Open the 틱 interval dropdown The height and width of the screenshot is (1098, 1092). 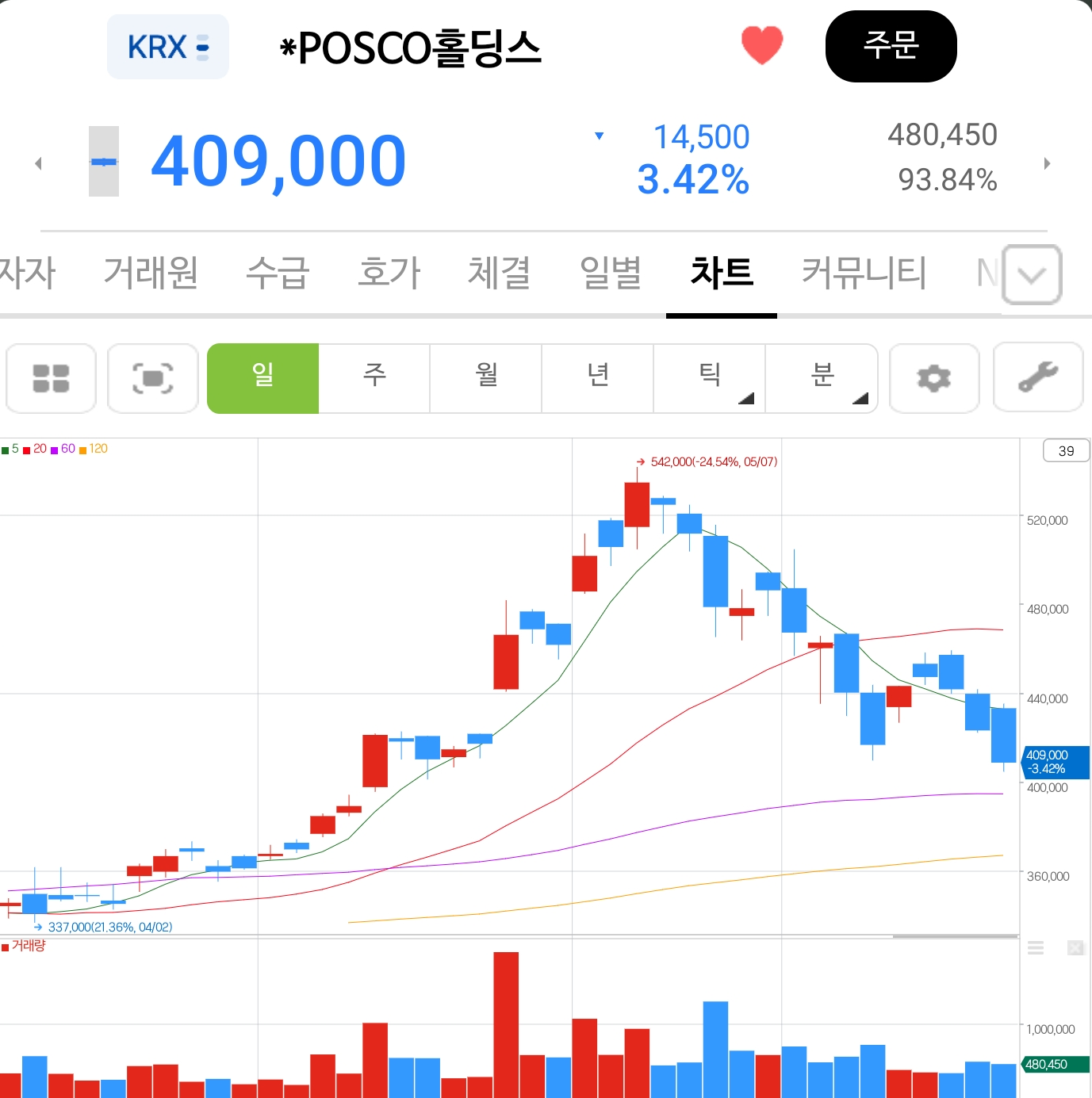(x=709, y=378)
